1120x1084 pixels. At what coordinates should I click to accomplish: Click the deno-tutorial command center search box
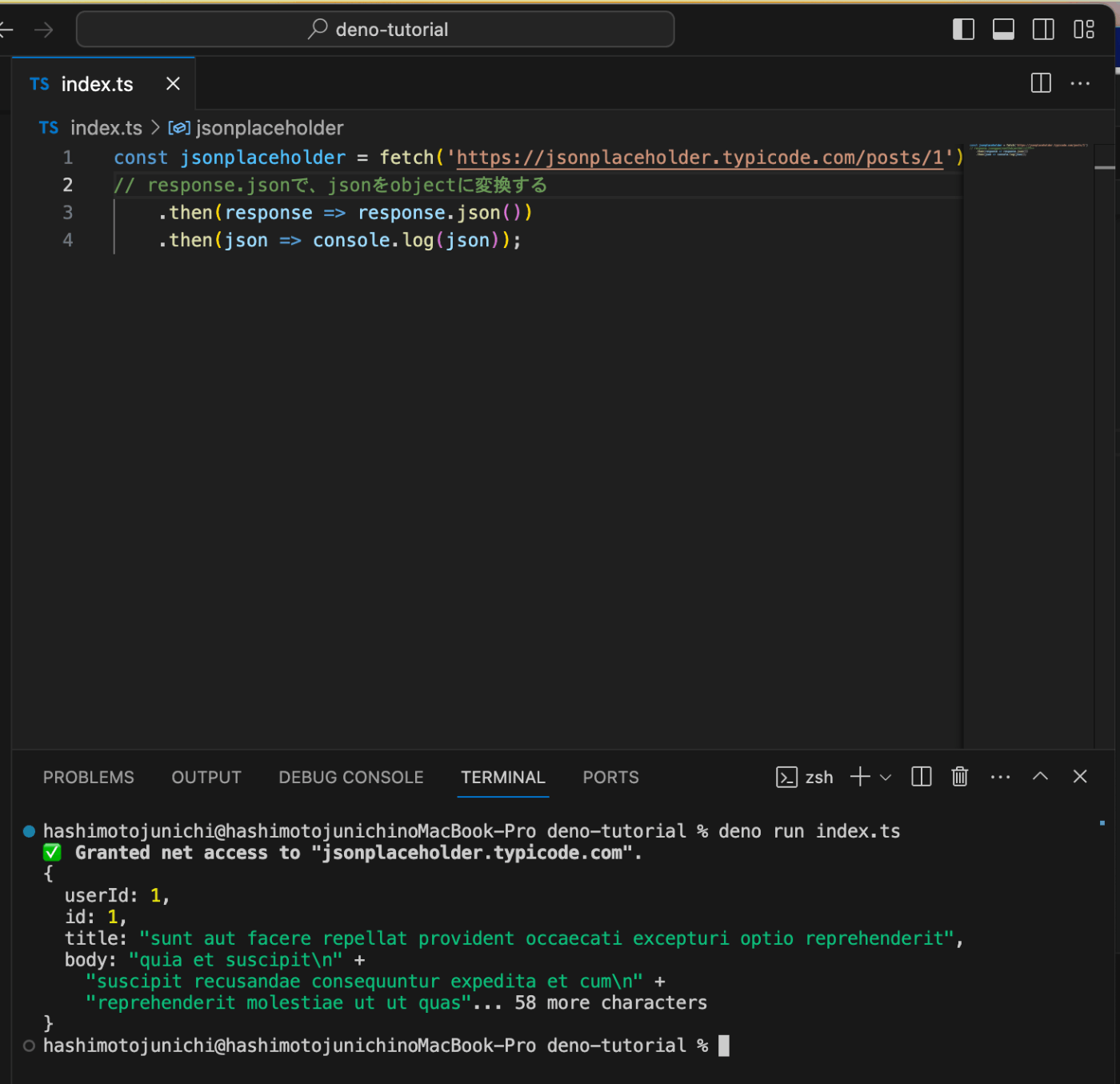(x=376, y=30)
